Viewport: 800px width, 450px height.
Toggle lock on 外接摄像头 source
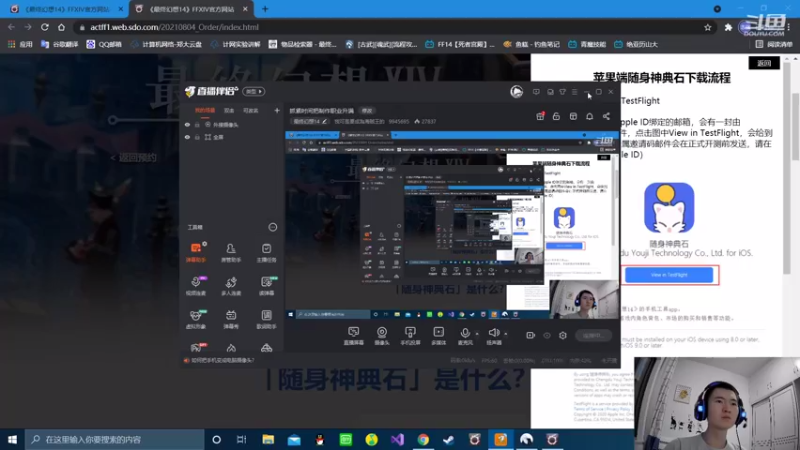point(197,124)
